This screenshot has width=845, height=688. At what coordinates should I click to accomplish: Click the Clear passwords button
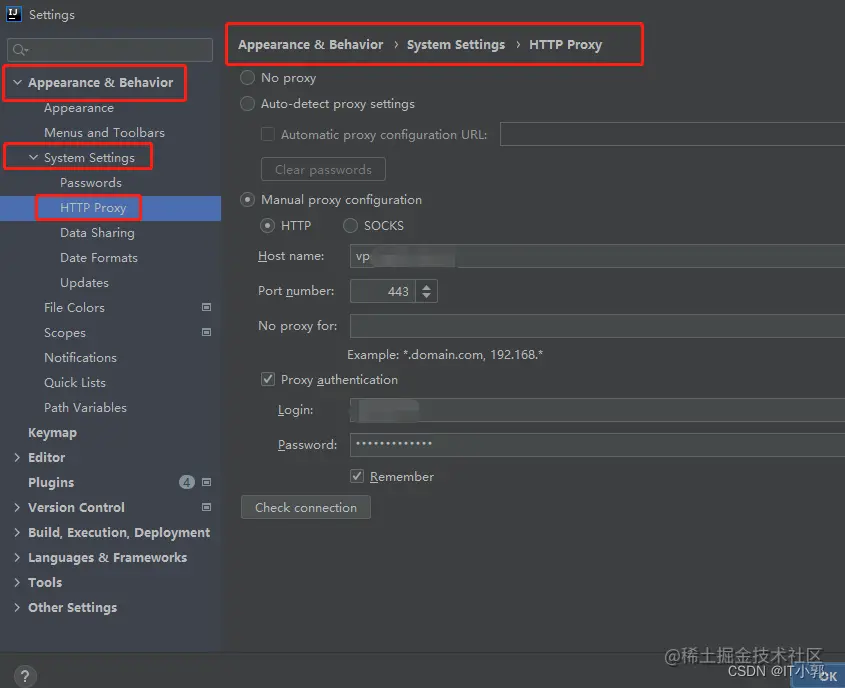pyautogui.click(x=323, y=170)
